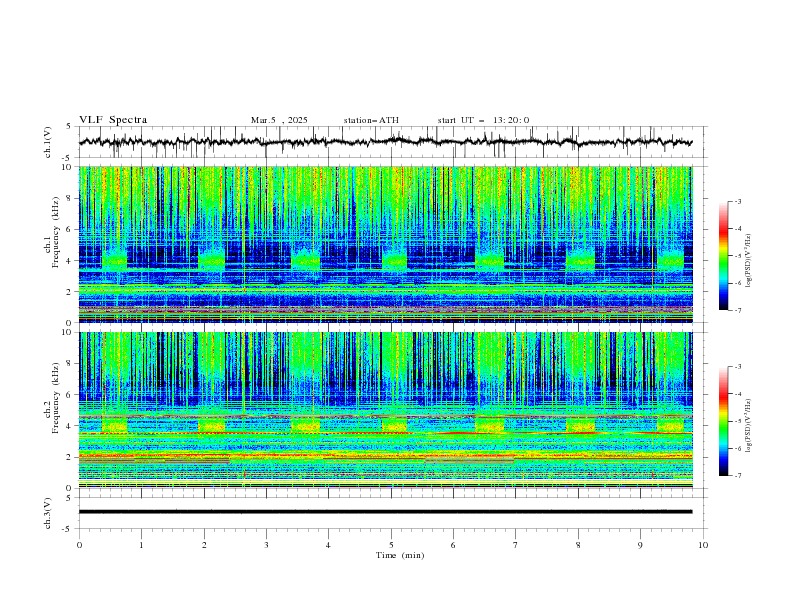Select the ch.1 Frequency (kHz) axis label
The height and width of the screenshot is (612, 792).
(x=51, y=232)
